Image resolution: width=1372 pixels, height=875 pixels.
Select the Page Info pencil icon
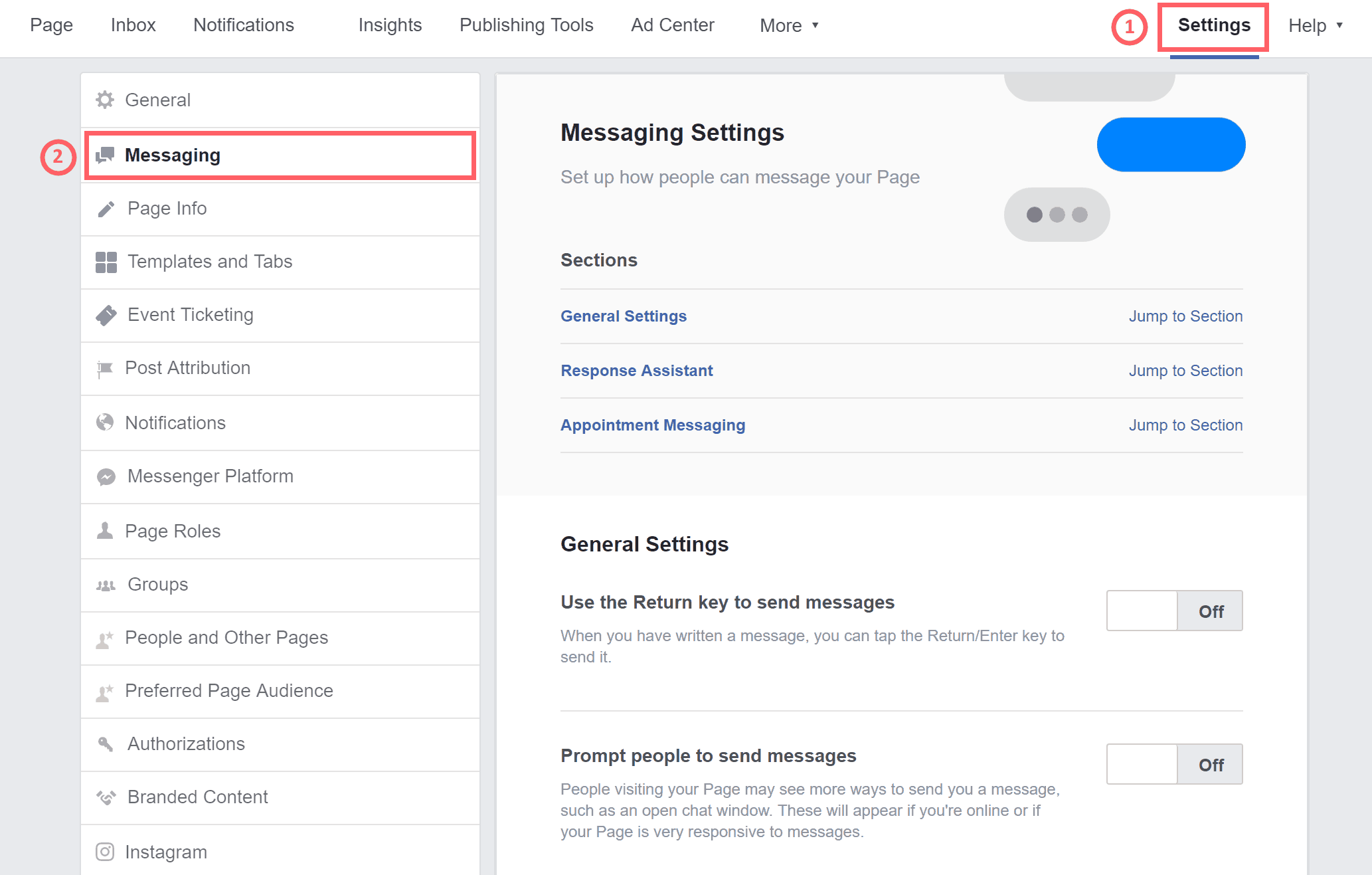[106, 208]
